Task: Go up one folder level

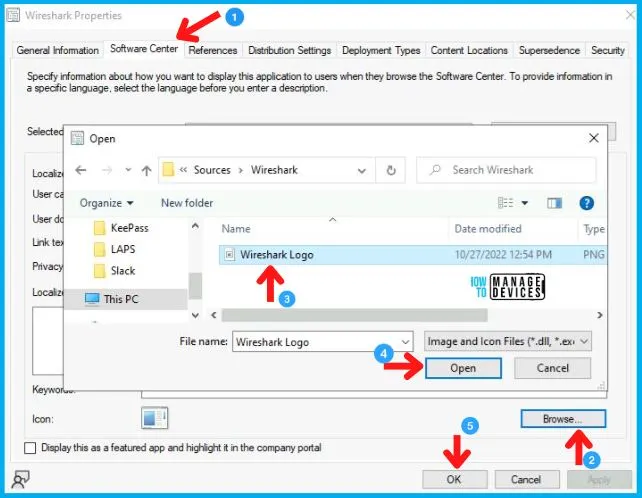Action: (147, 170)
